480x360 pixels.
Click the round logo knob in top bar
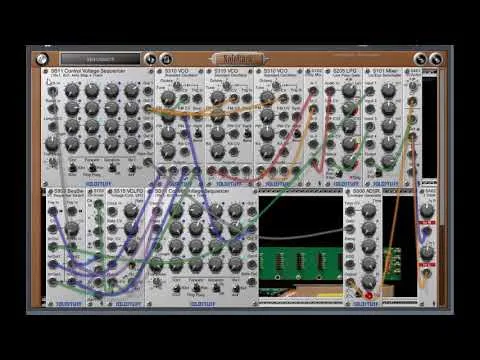pyautogui.click(x=42, y=60)
